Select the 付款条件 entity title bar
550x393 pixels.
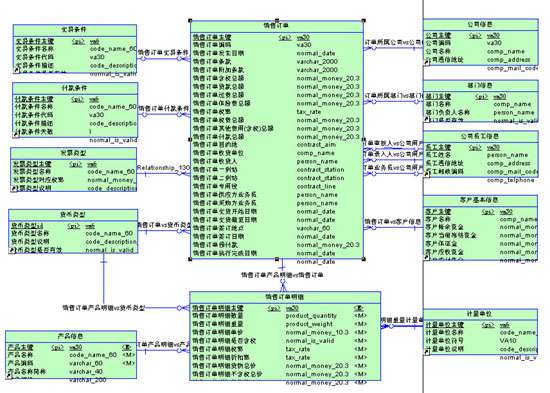[75, 88]
